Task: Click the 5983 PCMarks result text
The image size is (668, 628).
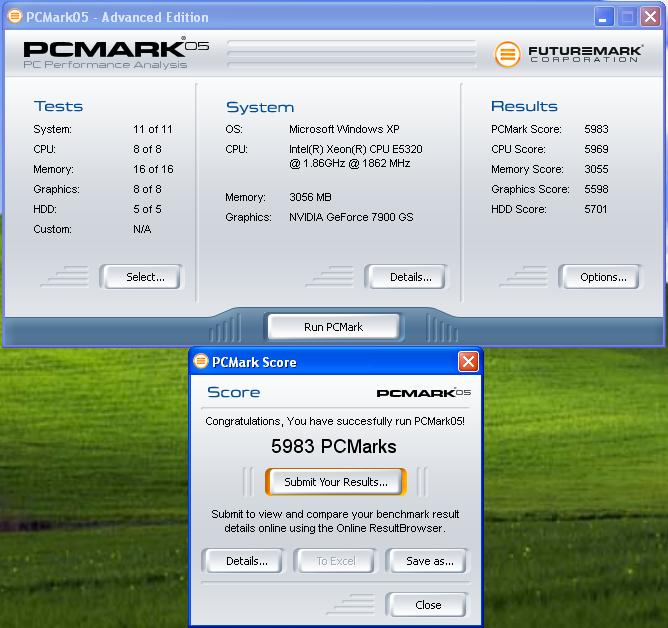Action: [334, 447]
